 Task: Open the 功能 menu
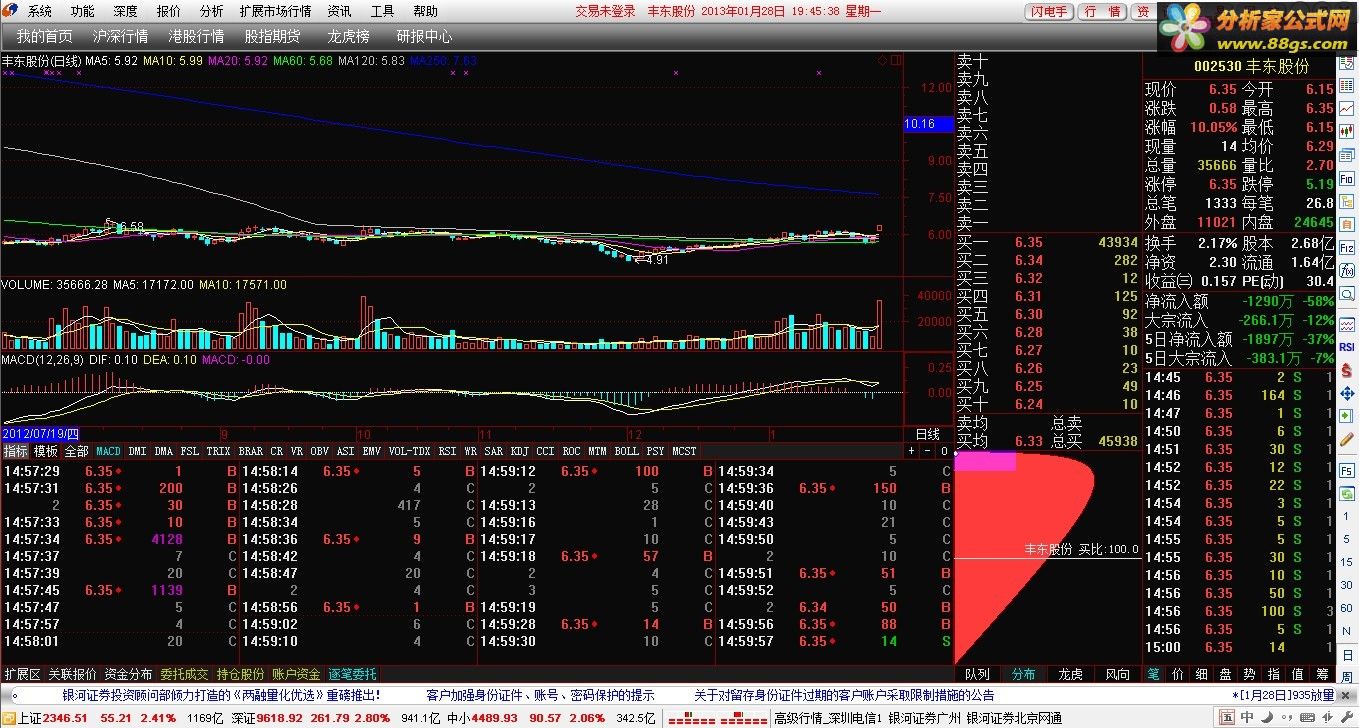point(83,11)
